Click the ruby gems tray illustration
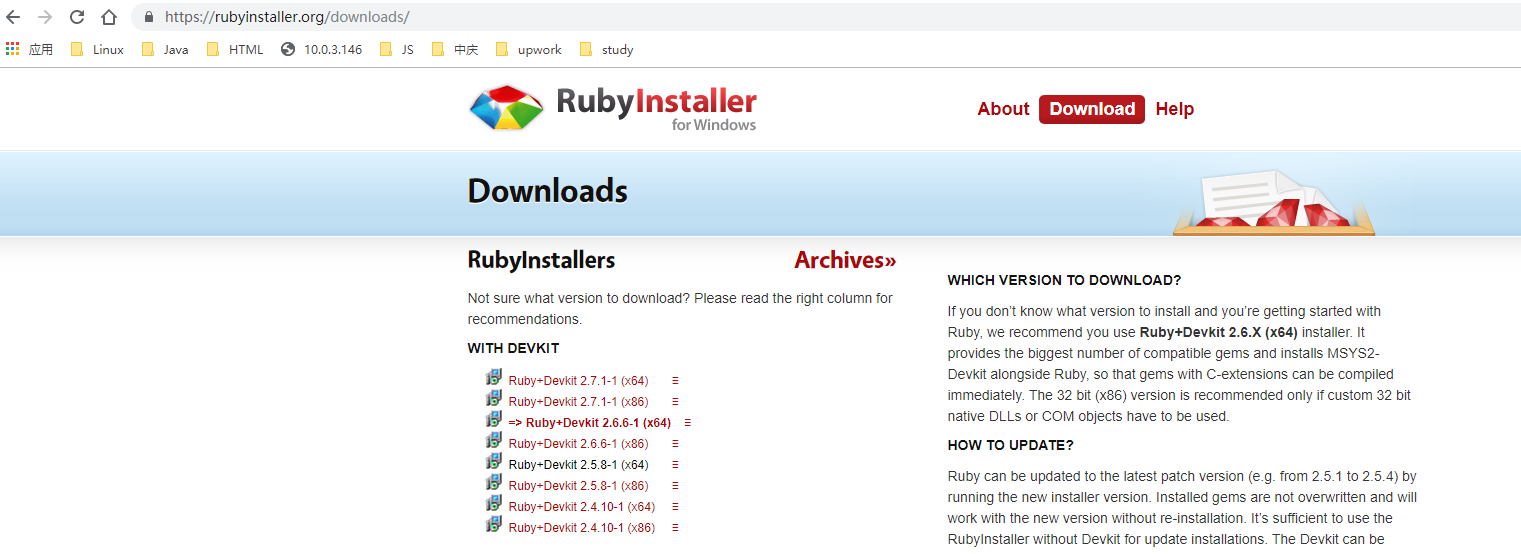The image size is (1521, 554). click(x=1274, y=203)
